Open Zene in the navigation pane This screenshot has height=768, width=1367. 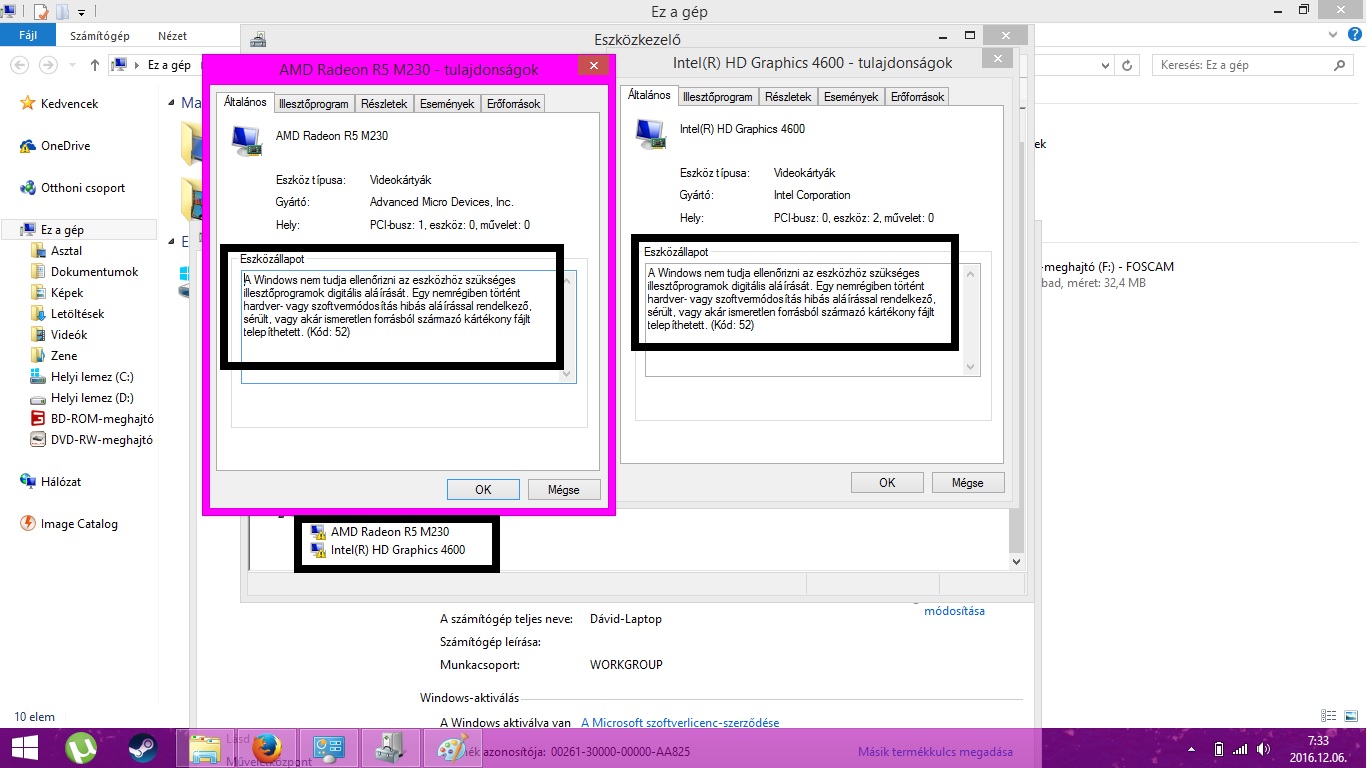point(64,356)
